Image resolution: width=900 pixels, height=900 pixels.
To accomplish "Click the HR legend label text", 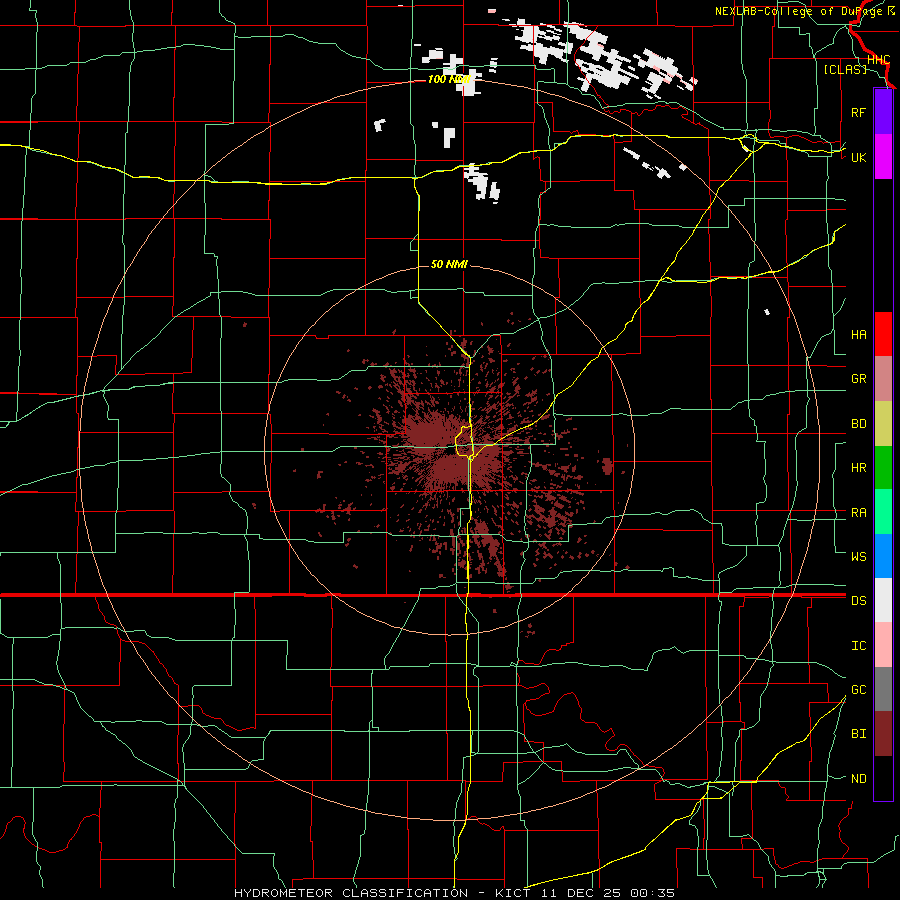I will pyautogui.click(x=858, y=468).
